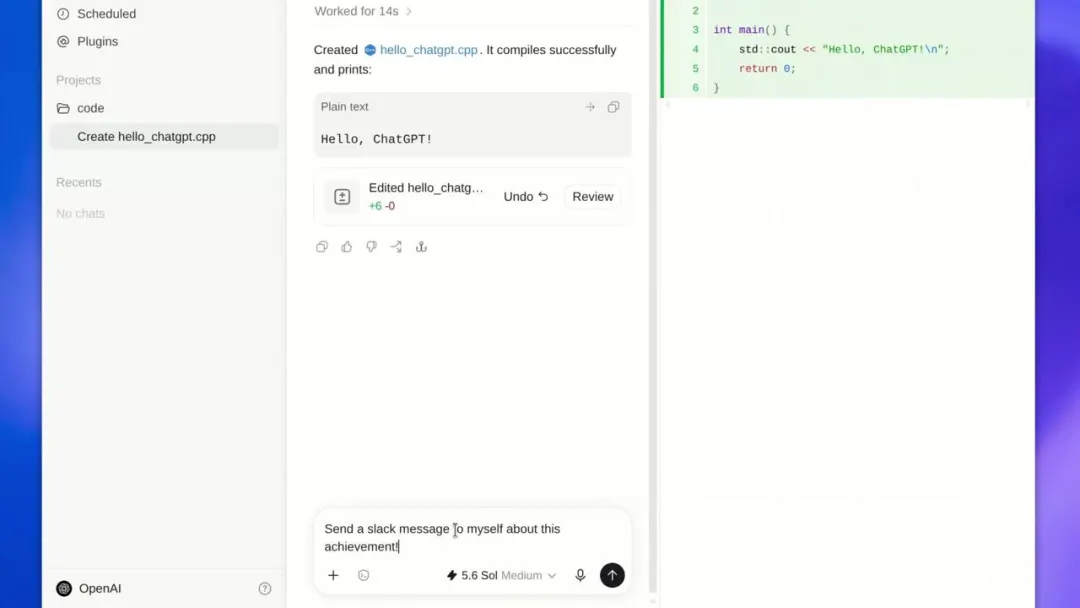Open the help question mark icon

coord(264,588)
